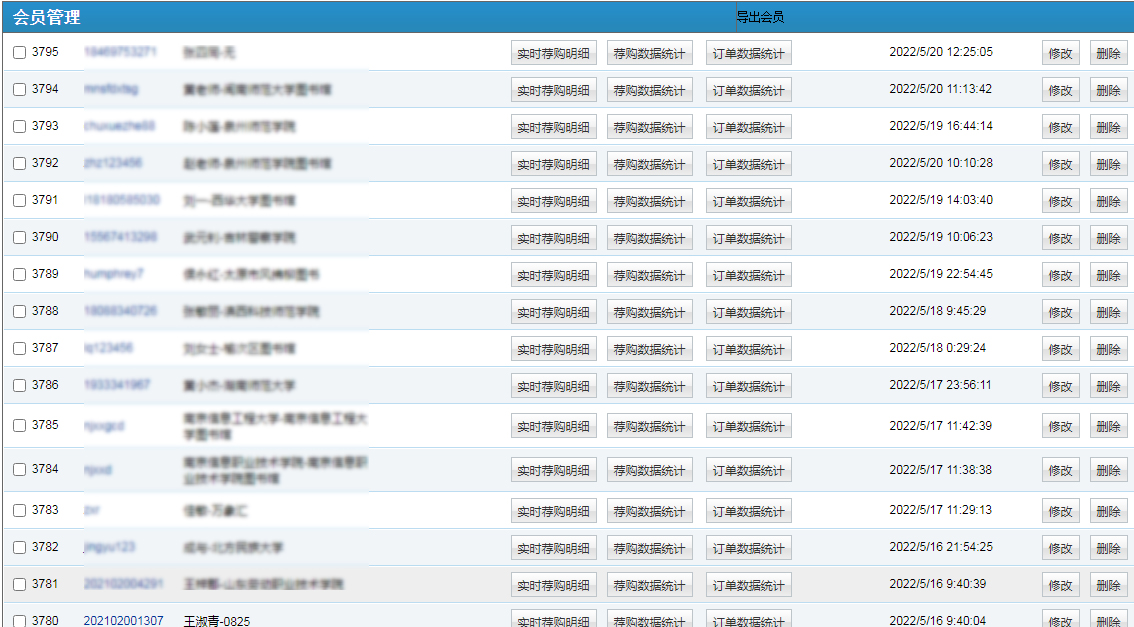Click the 导出会员 export link
The width and height of the screenshot is (1134, 627).
pos(760,17)
